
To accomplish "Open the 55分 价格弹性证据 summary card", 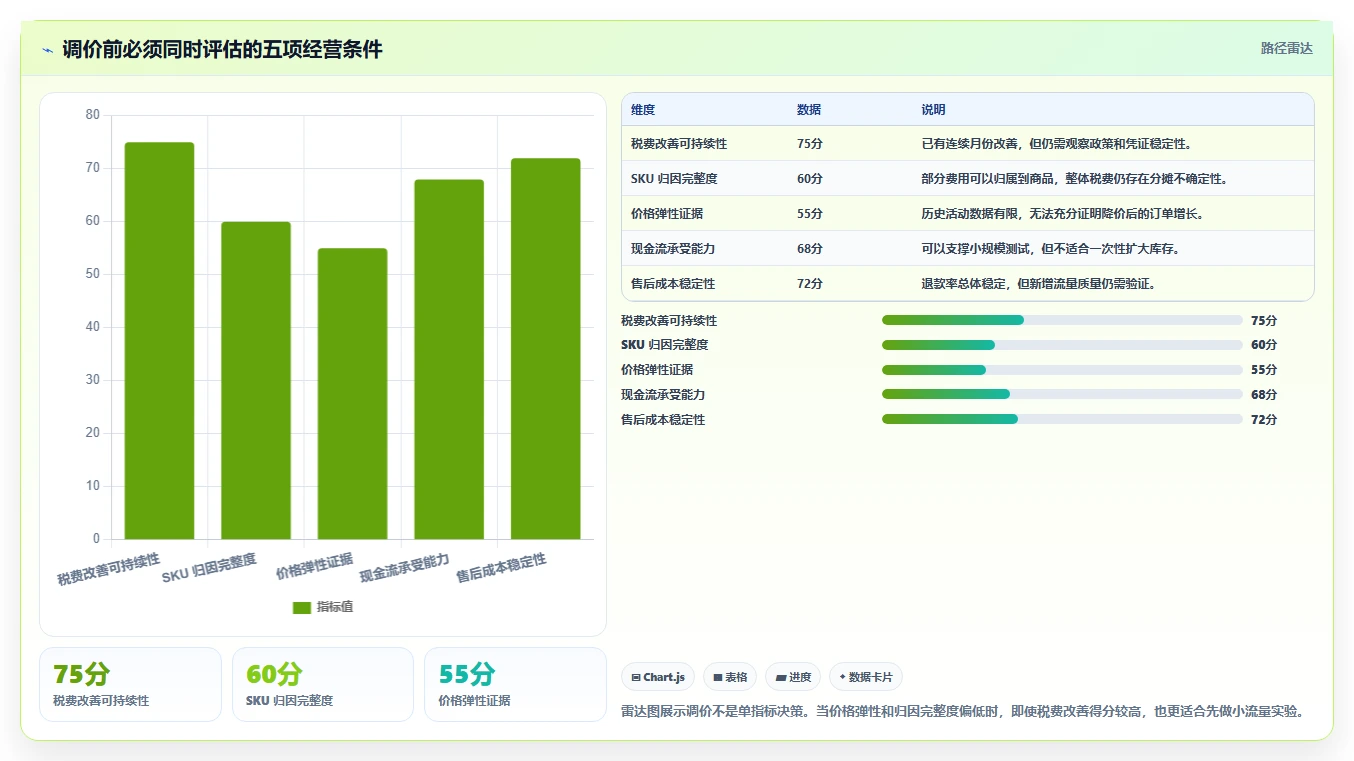I will coord(515,684).
